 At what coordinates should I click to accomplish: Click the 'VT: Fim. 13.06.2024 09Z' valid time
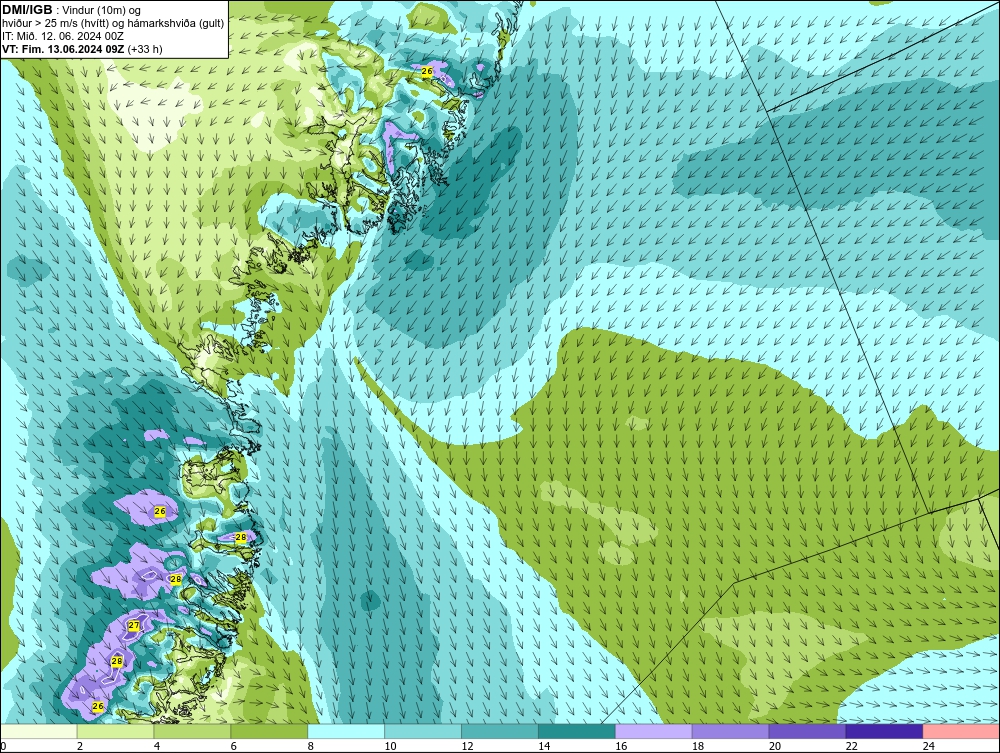pyautogui.click(x=63, y=49)
